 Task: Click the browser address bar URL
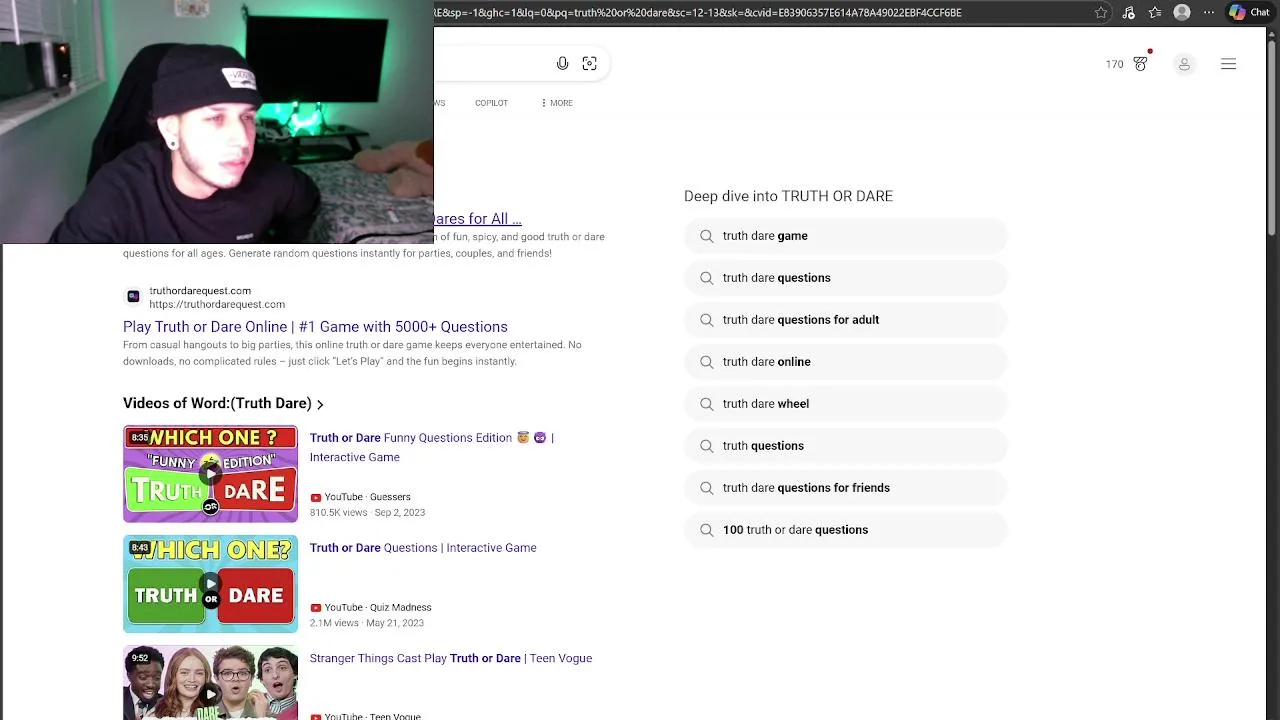pyautogui.click(x=698, y=12)
